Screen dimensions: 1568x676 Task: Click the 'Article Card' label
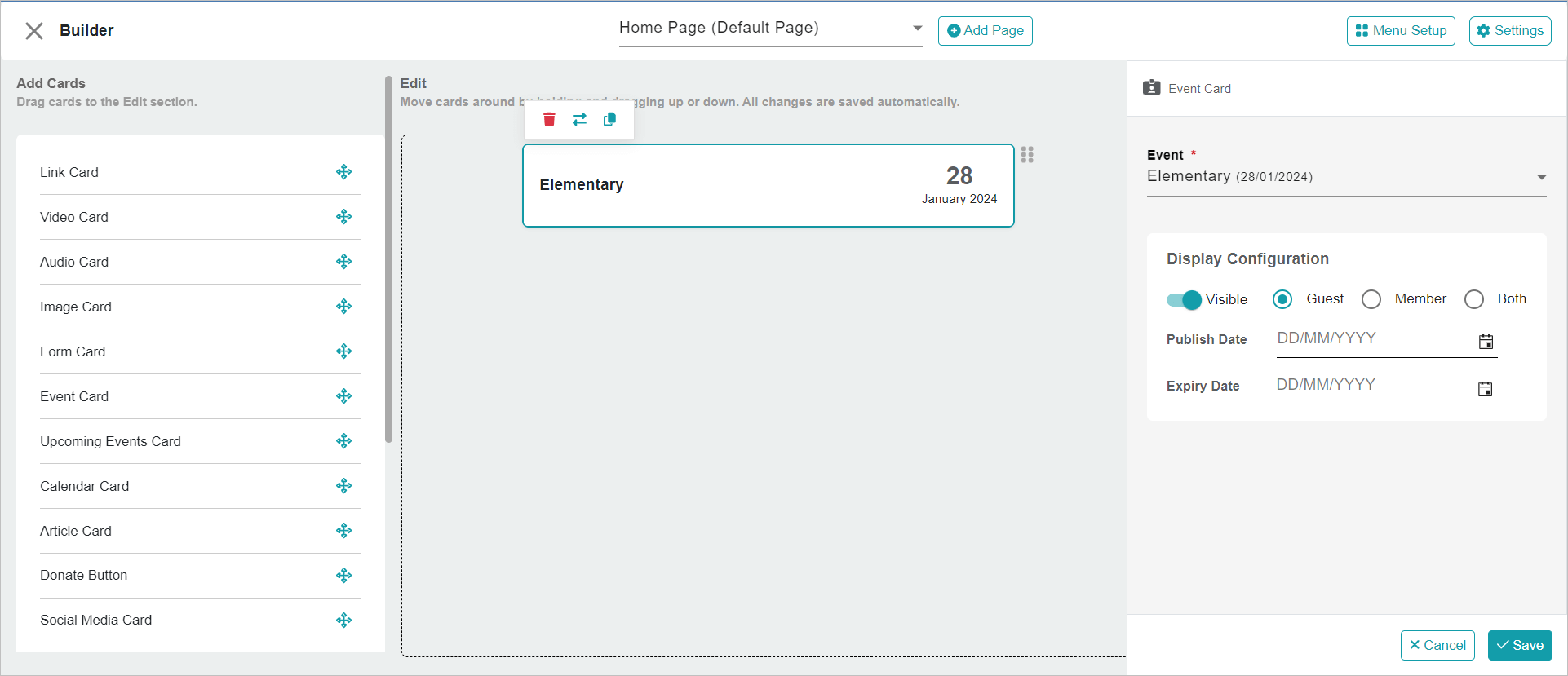coord(76,531)
